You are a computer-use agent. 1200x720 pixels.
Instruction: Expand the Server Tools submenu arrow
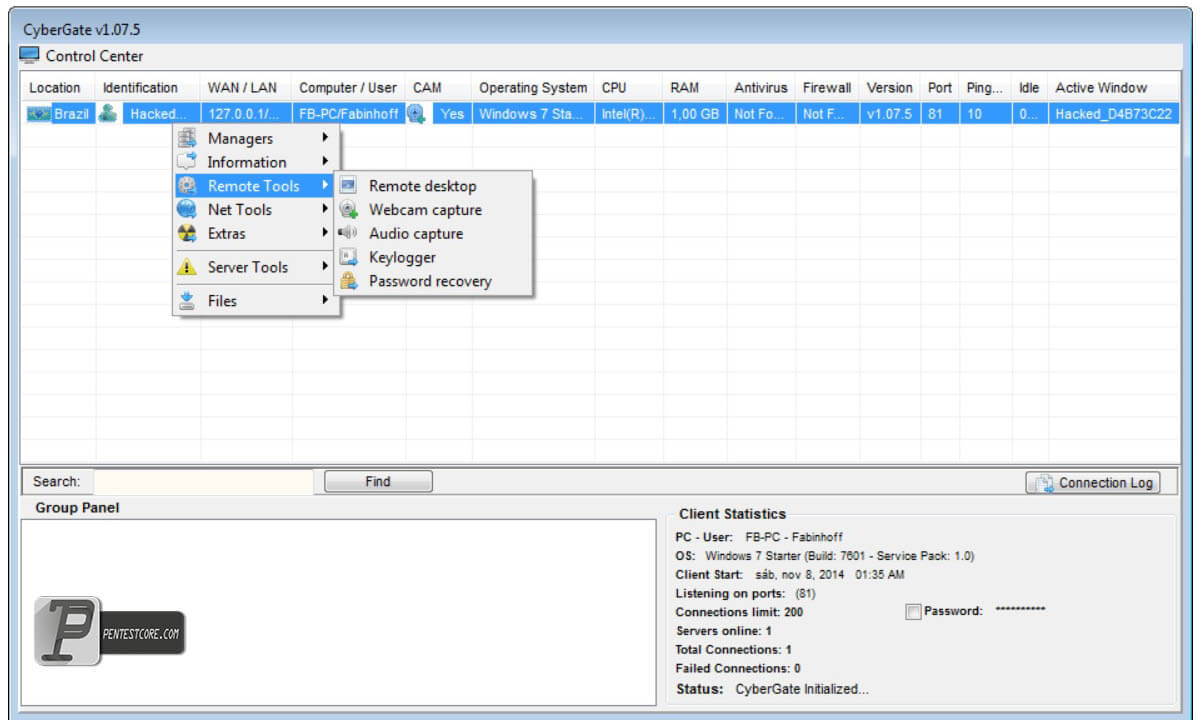(324, 267)
